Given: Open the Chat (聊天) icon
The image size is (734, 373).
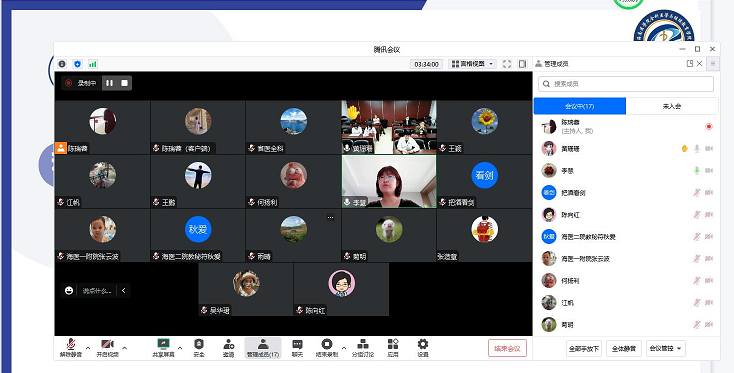Looking at the screenshot, I should point(297,348).
